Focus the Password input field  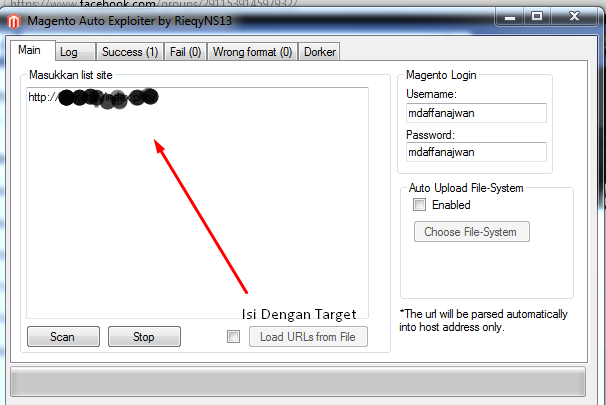(x=476, y=152)
